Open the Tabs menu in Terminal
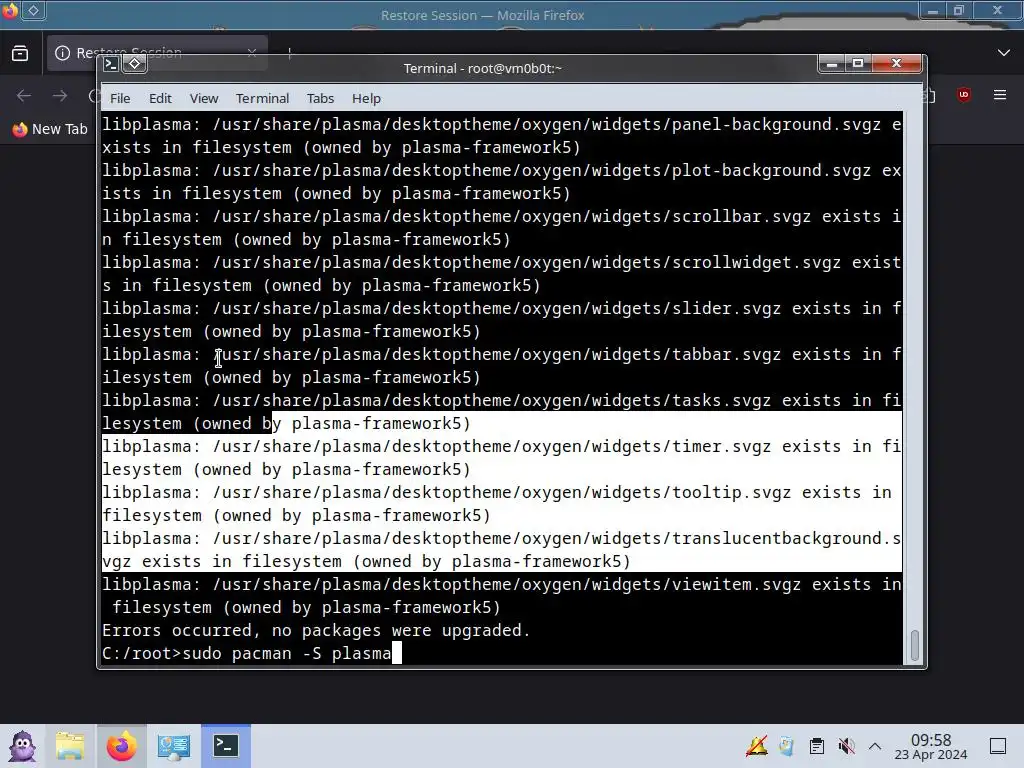The image size is (1024, 768). (320, 99)
